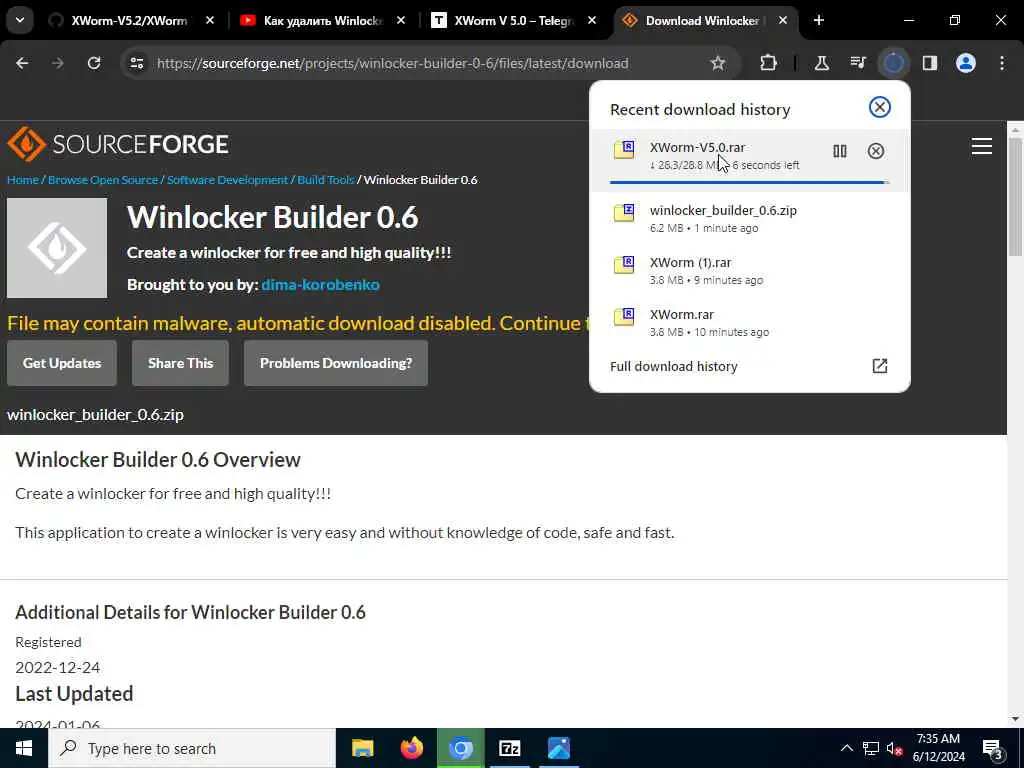Open the notifications action center
Screen dimensions: 1024x768
(993, 748)
